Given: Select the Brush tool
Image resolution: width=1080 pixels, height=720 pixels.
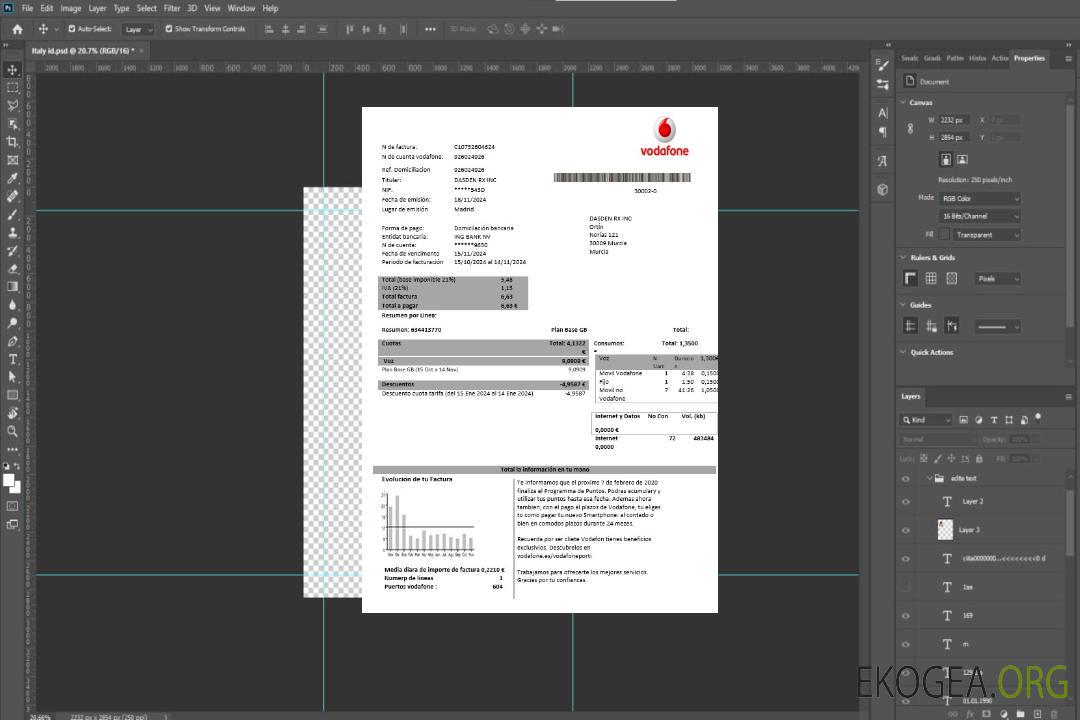Looking at the screenshot, I should pos(12,214).
